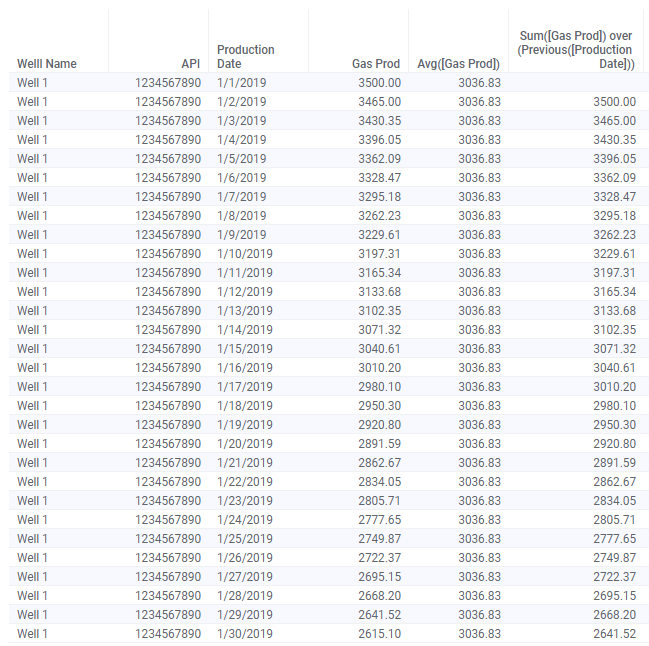The height and width of the screenshot is (646, 649).
Task: Select the Well 1 cell in the 1/25/2019 row
Action: click(x=32, y=540)
